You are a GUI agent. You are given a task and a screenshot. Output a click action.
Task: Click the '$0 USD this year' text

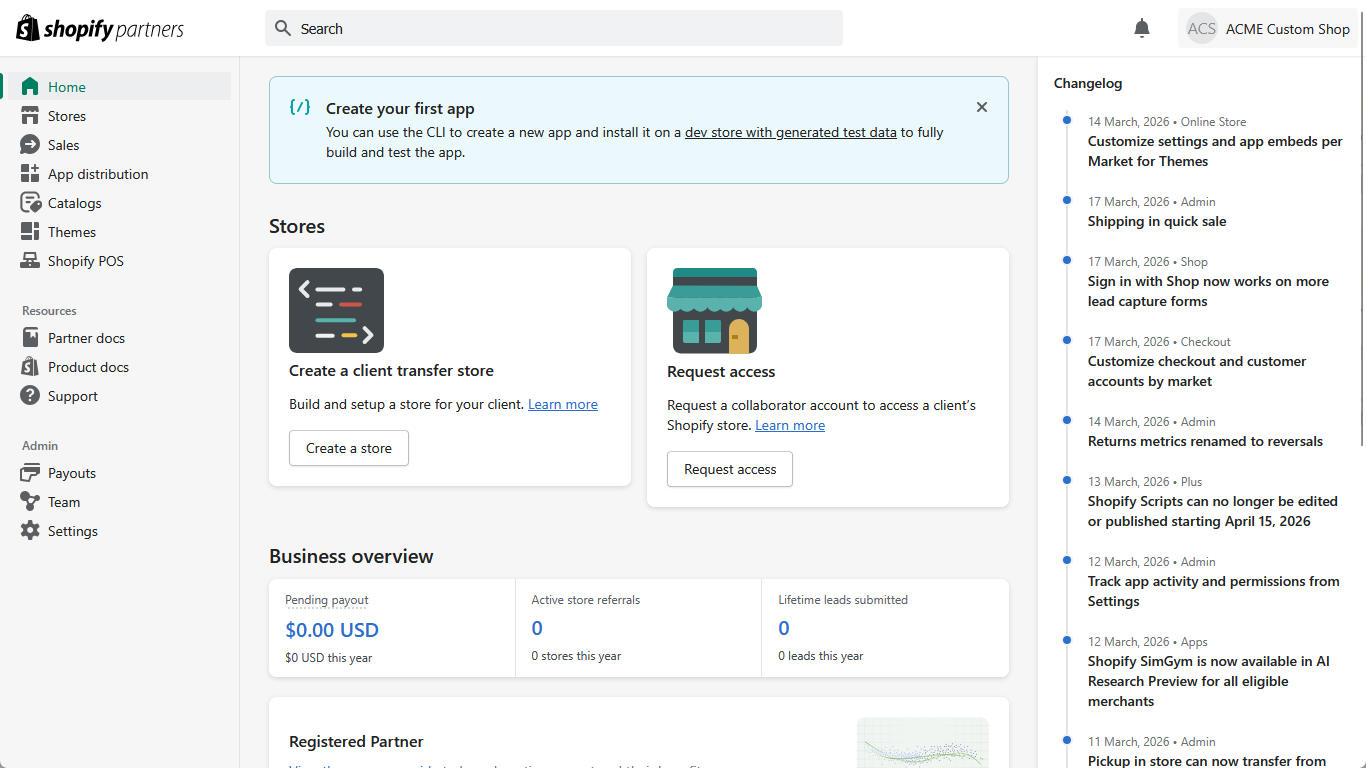pyautogui.click(x=328, y=658)
